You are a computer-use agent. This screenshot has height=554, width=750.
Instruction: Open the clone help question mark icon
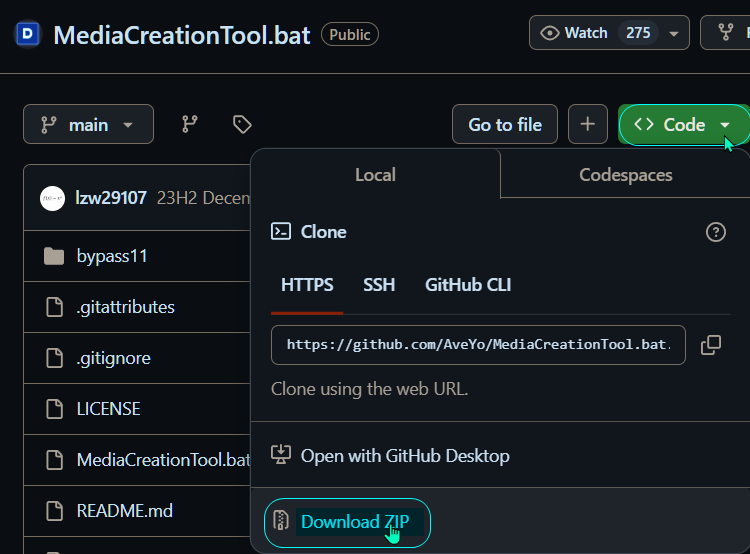click(716, 232)
